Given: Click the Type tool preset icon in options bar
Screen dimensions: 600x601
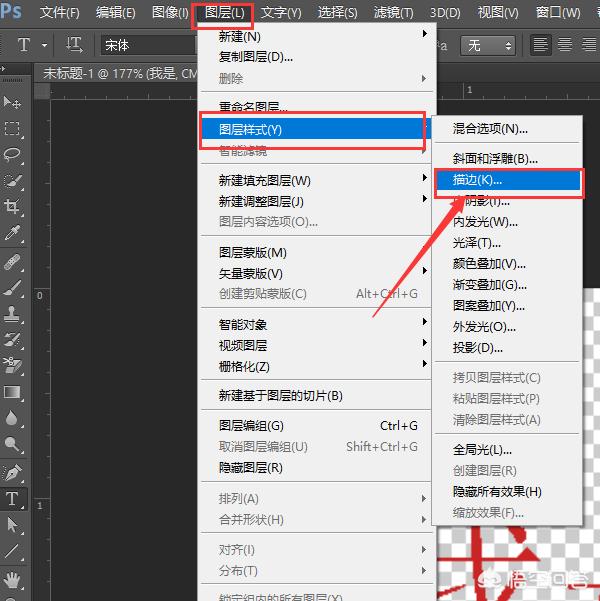Looking at the screenshot, I should click(24, 45).
